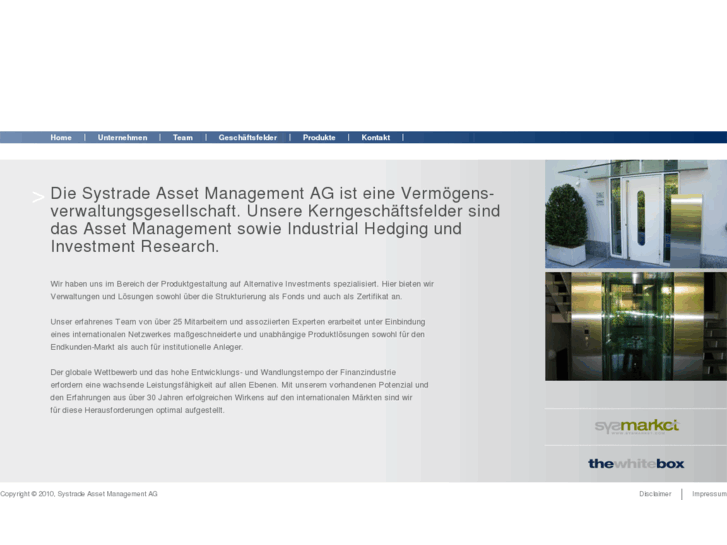Click the paragraph starting 'Wir haben uns im Bereich'
The image size is (727, 545).
[x=242, y=290]
